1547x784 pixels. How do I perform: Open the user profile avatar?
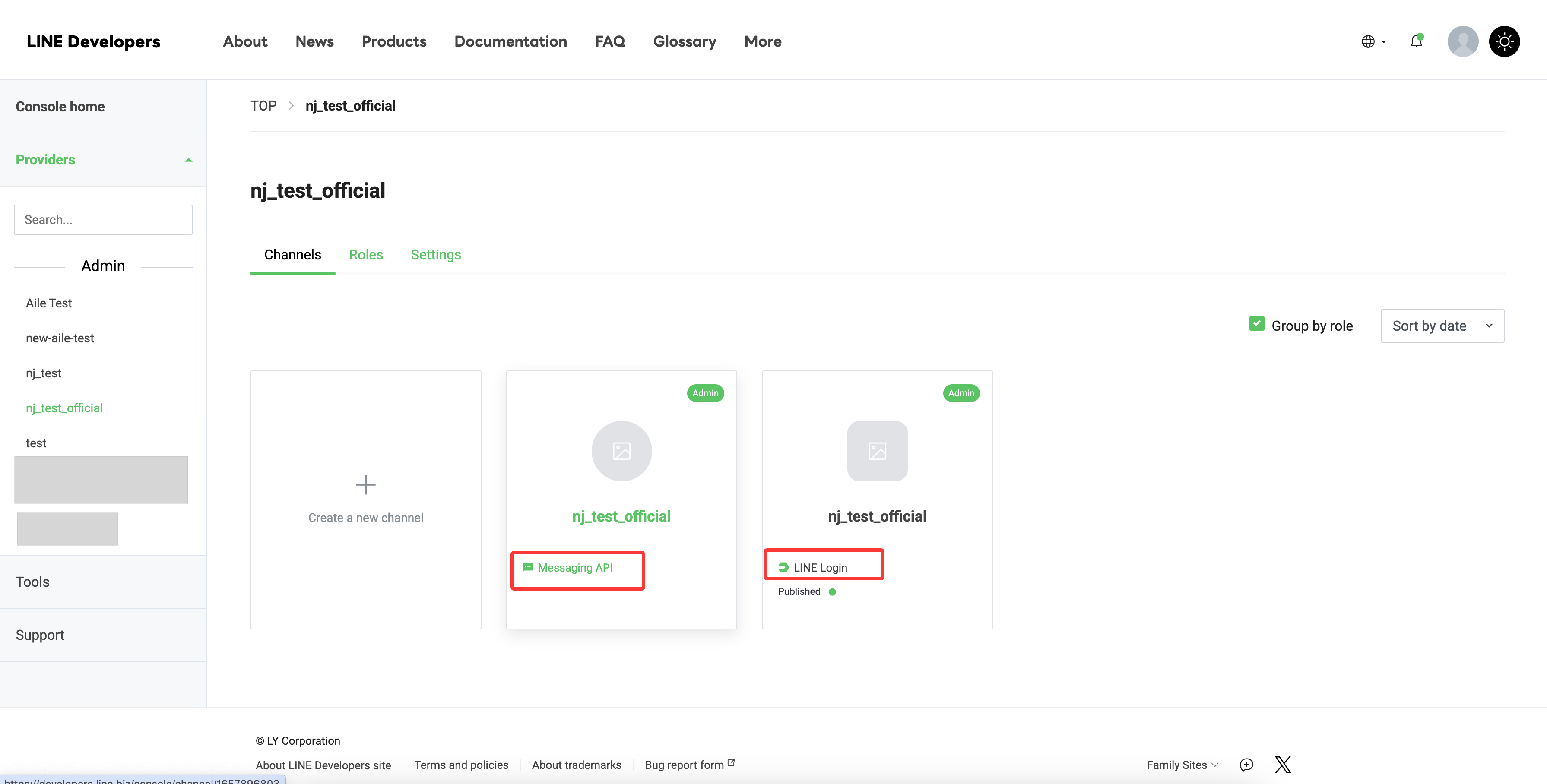tap(1462, 41)
